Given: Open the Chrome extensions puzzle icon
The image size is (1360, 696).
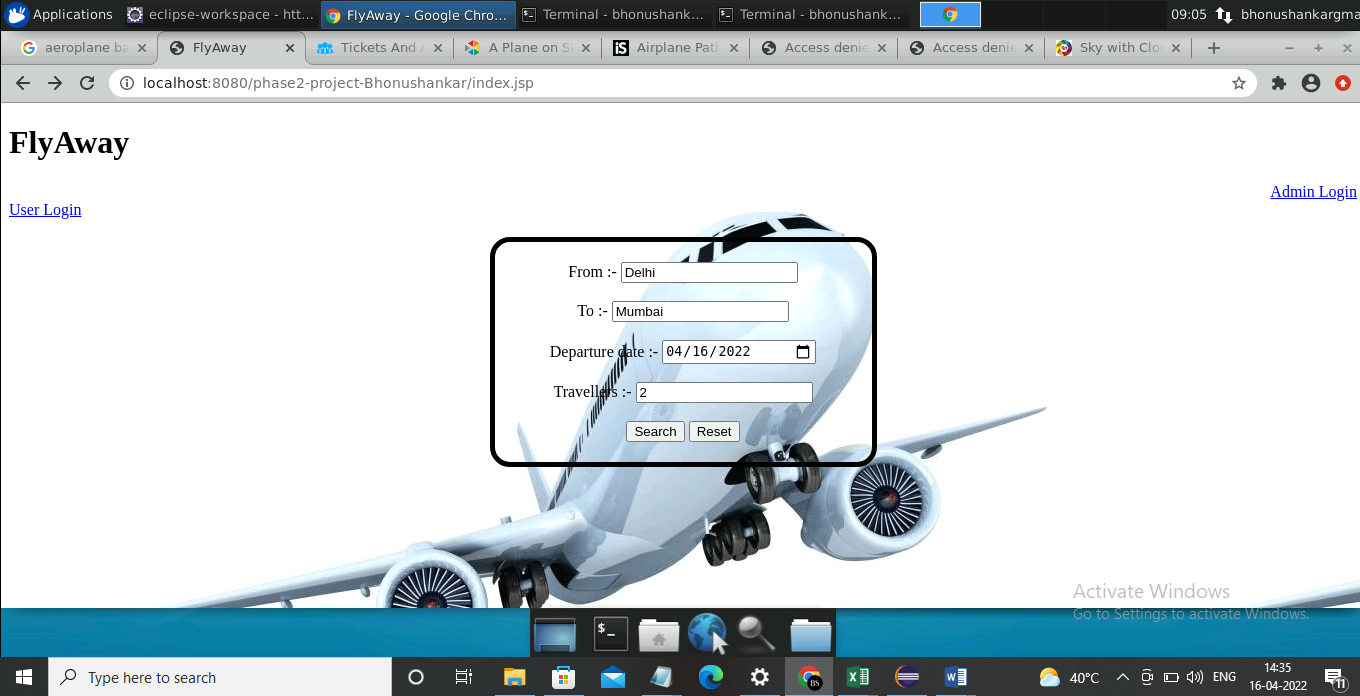Looking at the screenshot, I should 1278,83.
